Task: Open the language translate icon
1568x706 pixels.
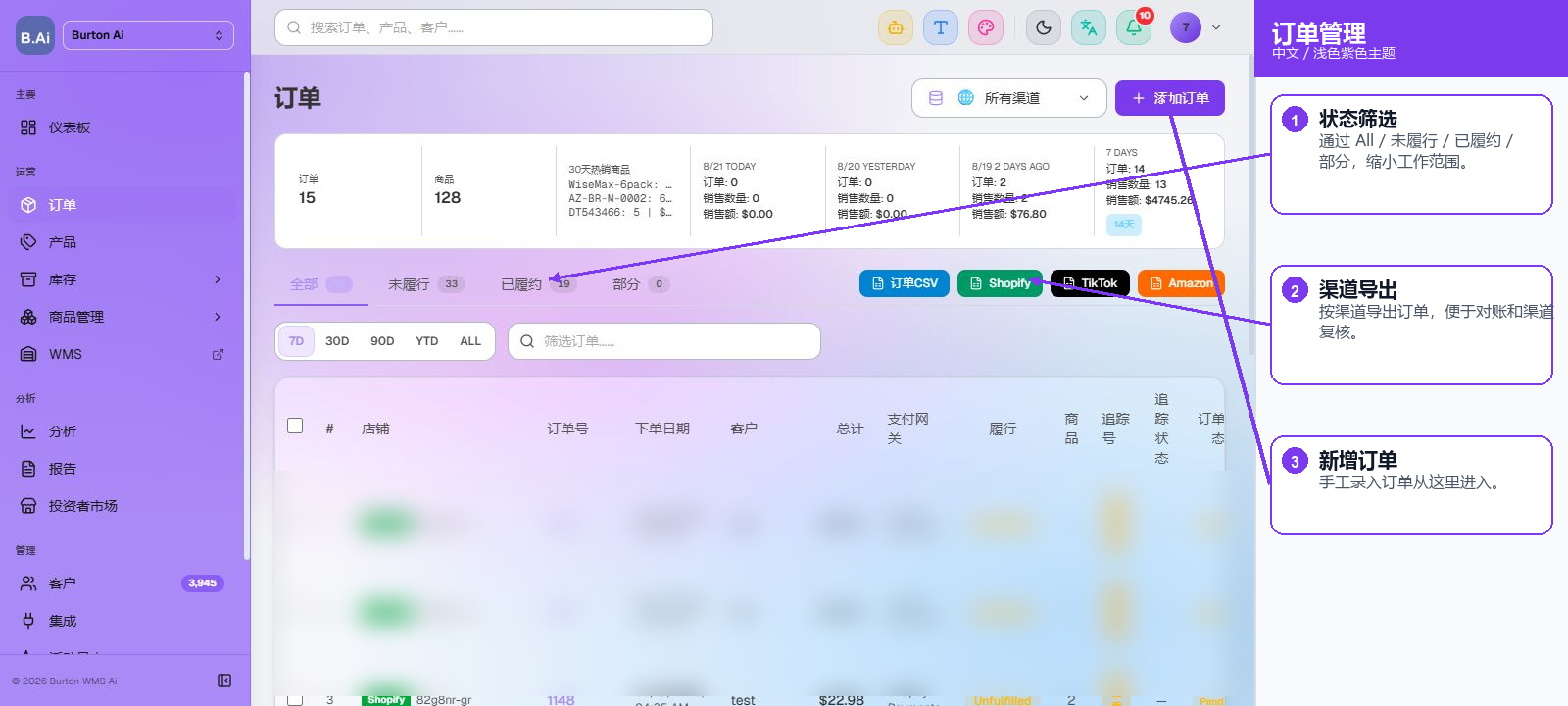Action: 1089,27
